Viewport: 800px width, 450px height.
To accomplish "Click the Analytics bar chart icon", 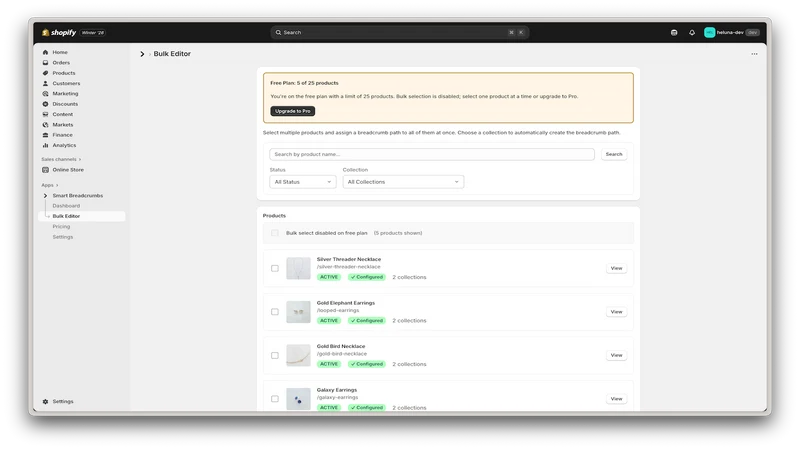I will tap(45, 145).
